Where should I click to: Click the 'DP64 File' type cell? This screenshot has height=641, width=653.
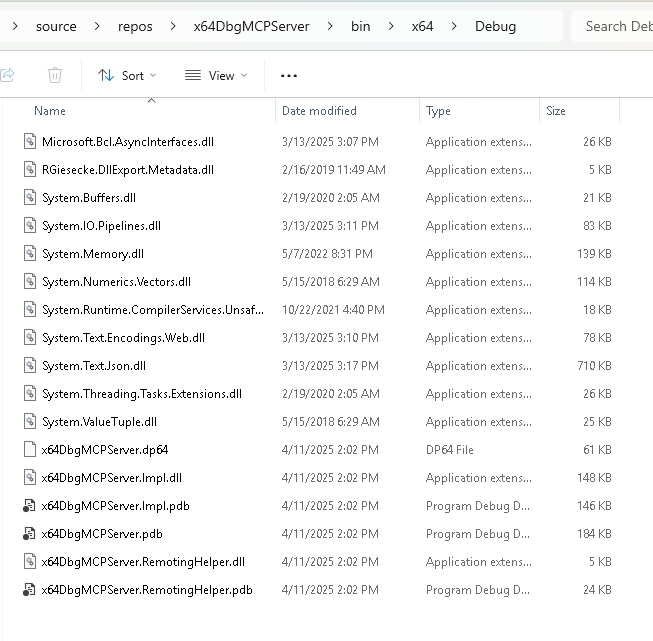click(449, 450)
